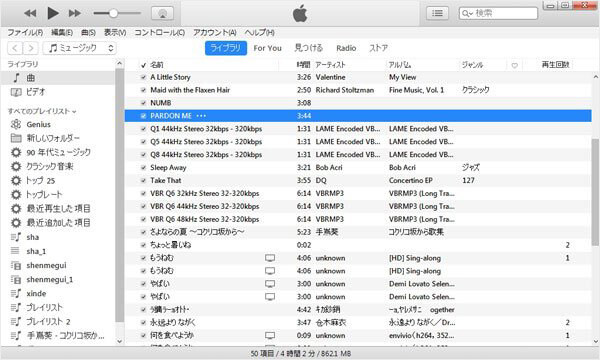
Task: Sort by the ジャンル column header
Action: pyautogui.click(x=472, y=65)
